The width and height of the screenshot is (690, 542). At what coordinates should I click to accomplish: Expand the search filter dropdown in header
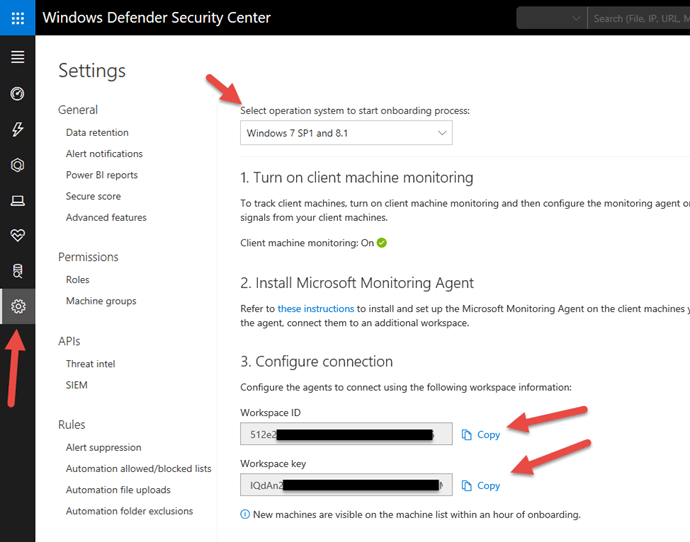pyautogui.click(x=551, y=18)
